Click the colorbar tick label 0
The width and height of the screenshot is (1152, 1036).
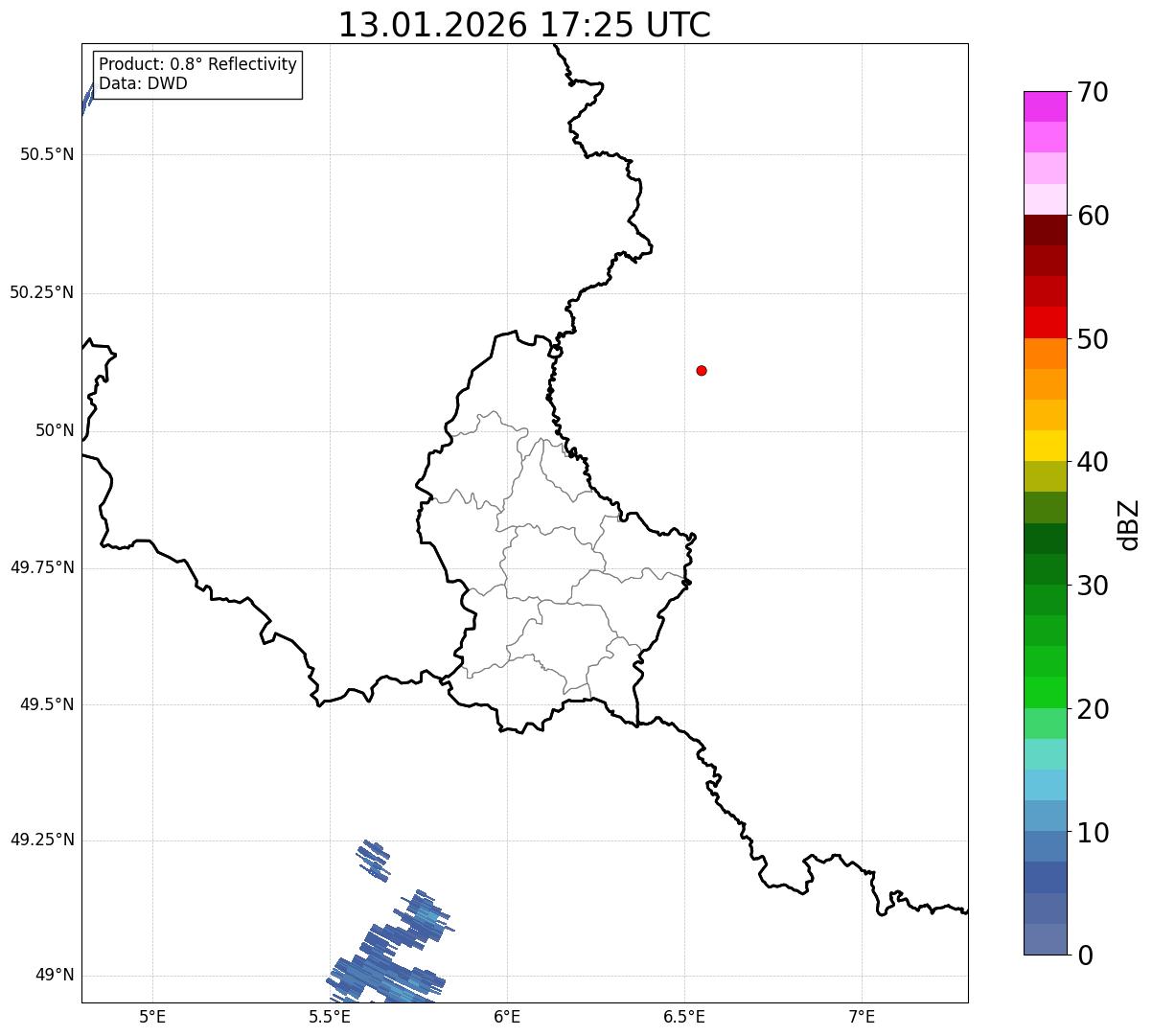[x=1085, y=955]
